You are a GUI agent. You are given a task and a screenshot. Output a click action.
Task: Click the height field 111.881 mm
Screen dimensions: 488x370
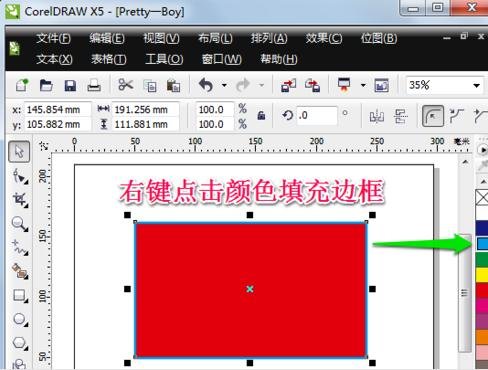click(x=145, y=124)
